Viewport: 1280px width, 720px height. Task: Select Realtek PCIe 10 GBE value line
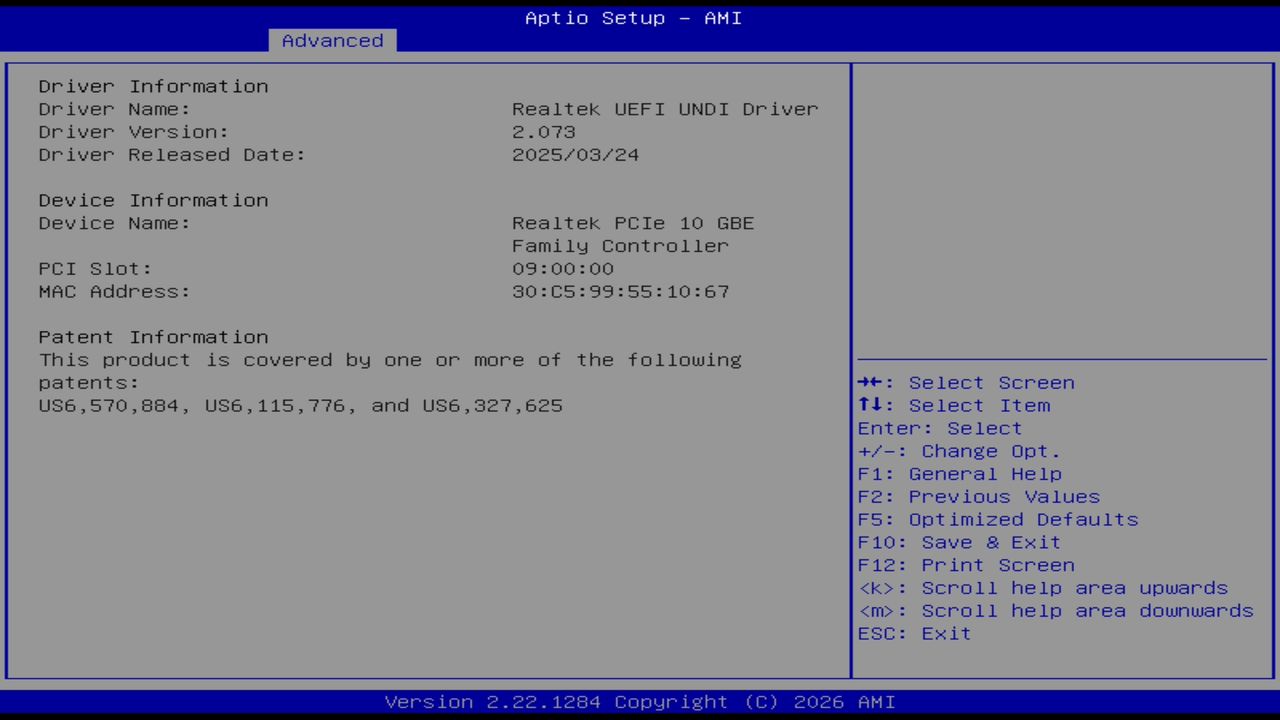[x=633, y=223]
